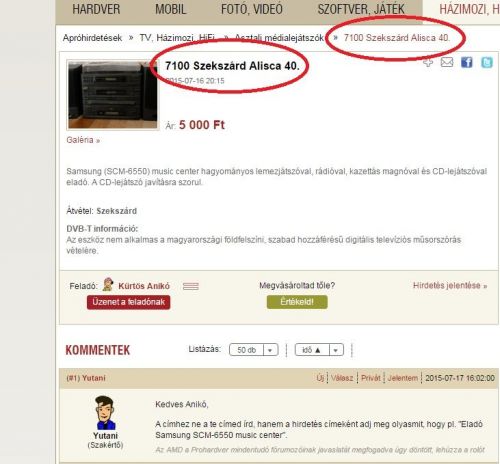Open the idő sort order dropdown
The height and width of the screenshot is (464, 500).
(319, 350)
